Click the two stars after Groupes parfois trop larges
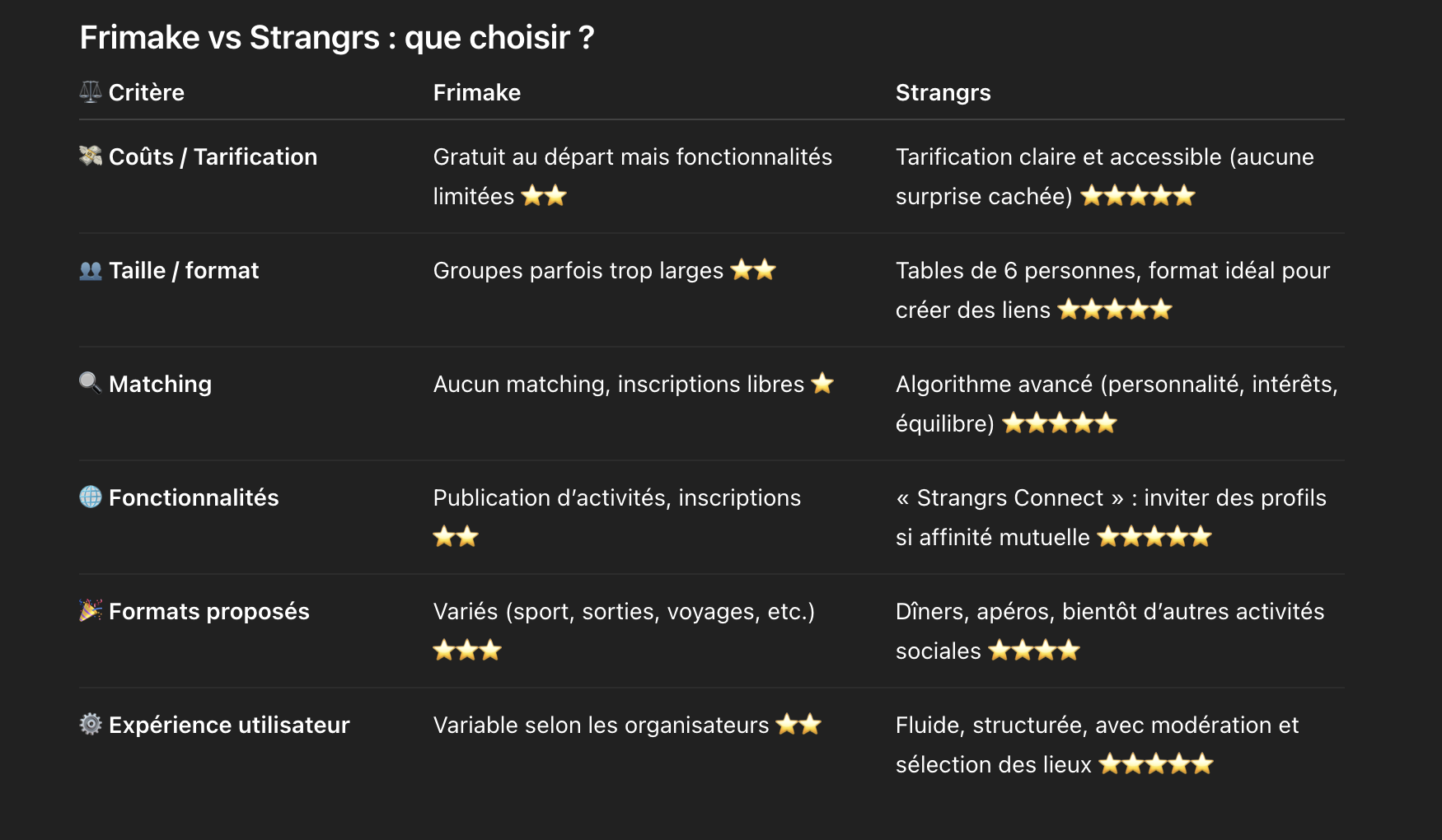The height and width of the screenshot is (840, 1442). pyautogui.click(x=753, y=269)
